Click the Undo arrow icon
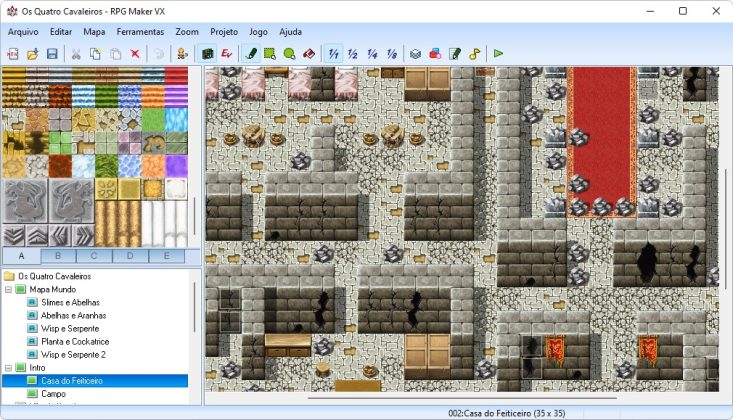The image size is (733, 420). tap(159, 54)
